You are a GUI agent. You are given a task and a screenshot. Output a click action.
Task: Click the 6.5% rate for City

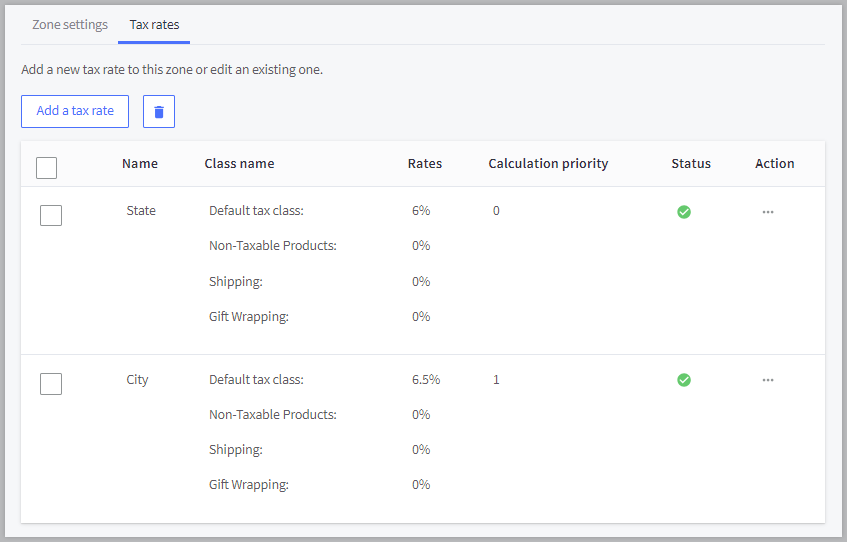(426, 380)
